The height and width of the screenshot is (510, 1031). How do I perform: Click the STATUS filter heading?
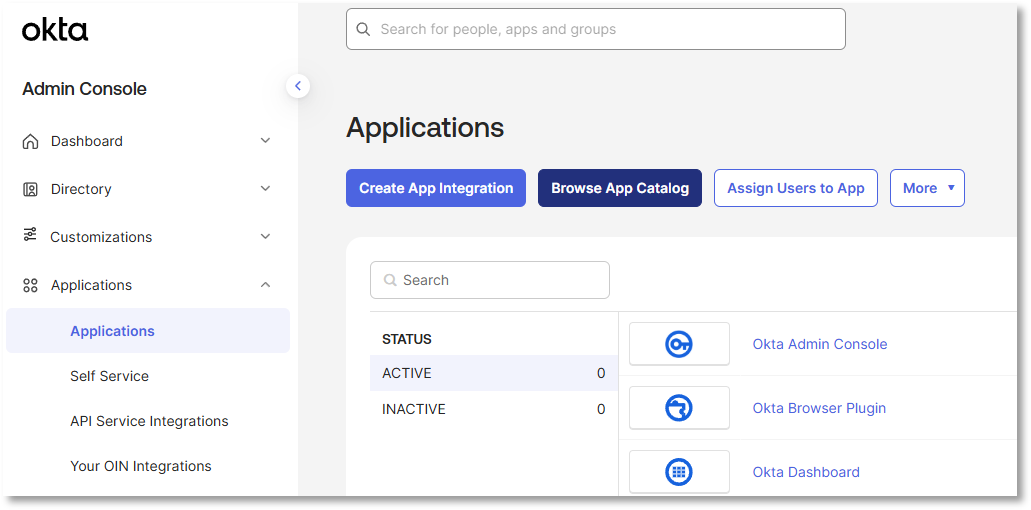407,340
